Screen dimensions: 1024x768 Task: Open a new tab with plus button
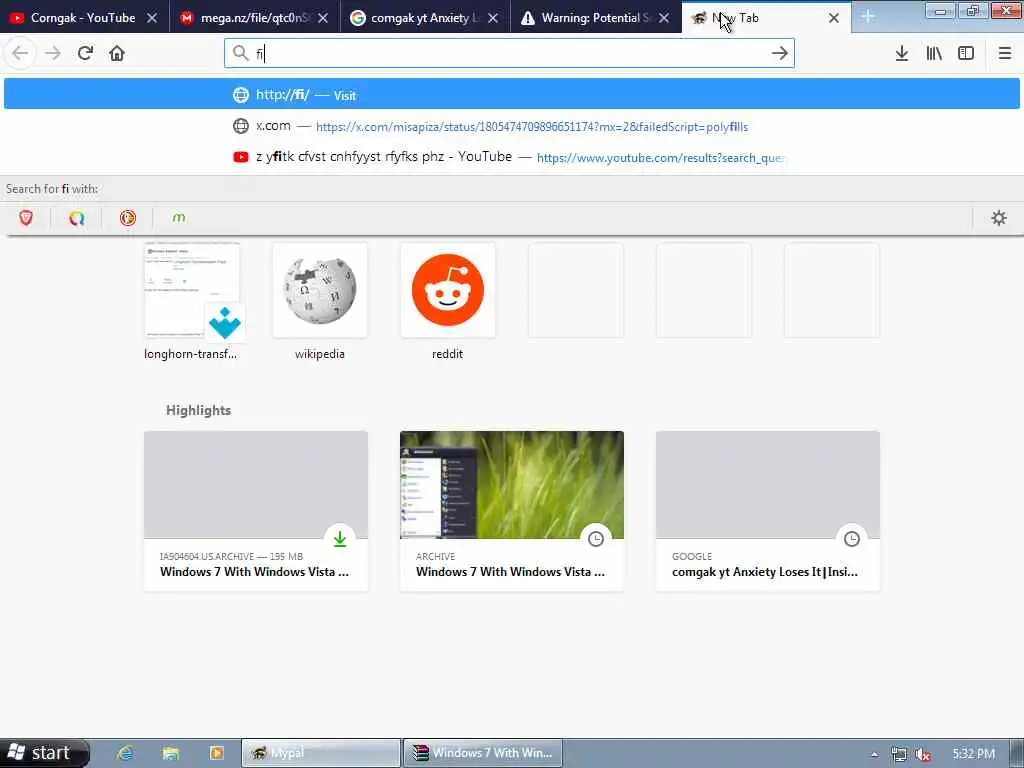pos(867,16)
